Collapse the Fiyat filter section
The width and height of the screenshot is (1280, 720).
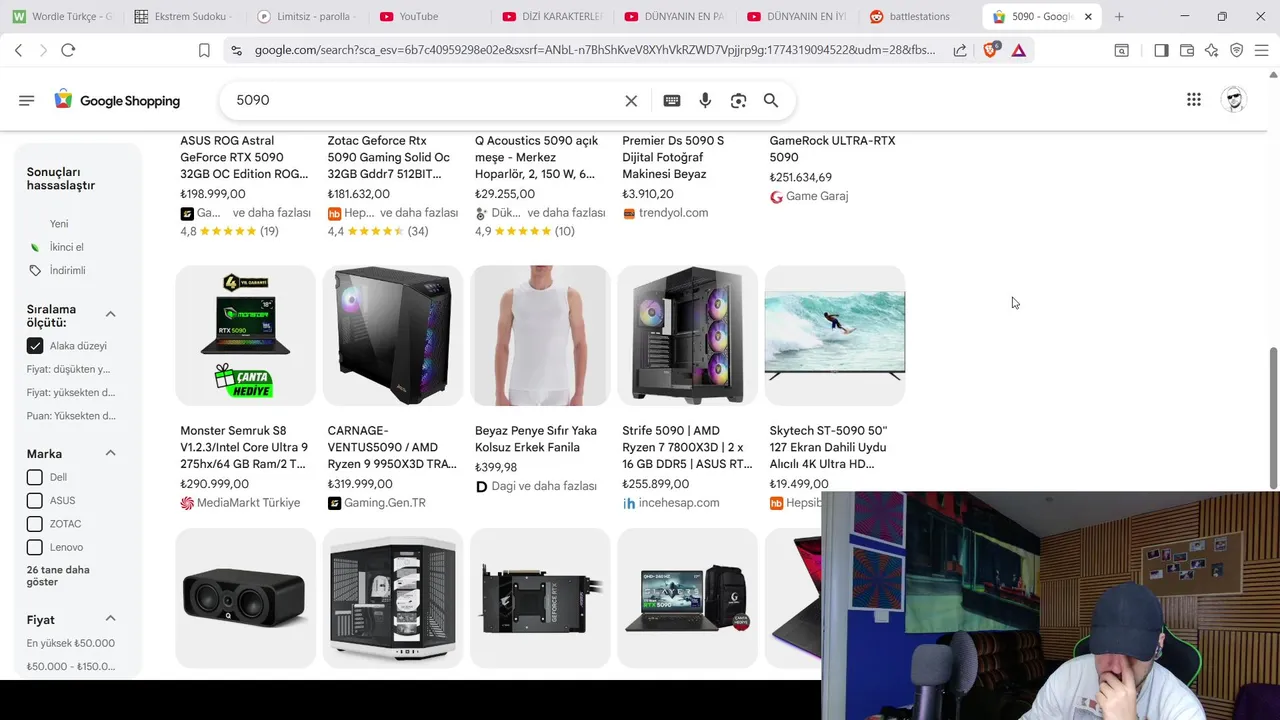(x=110, y=618)
